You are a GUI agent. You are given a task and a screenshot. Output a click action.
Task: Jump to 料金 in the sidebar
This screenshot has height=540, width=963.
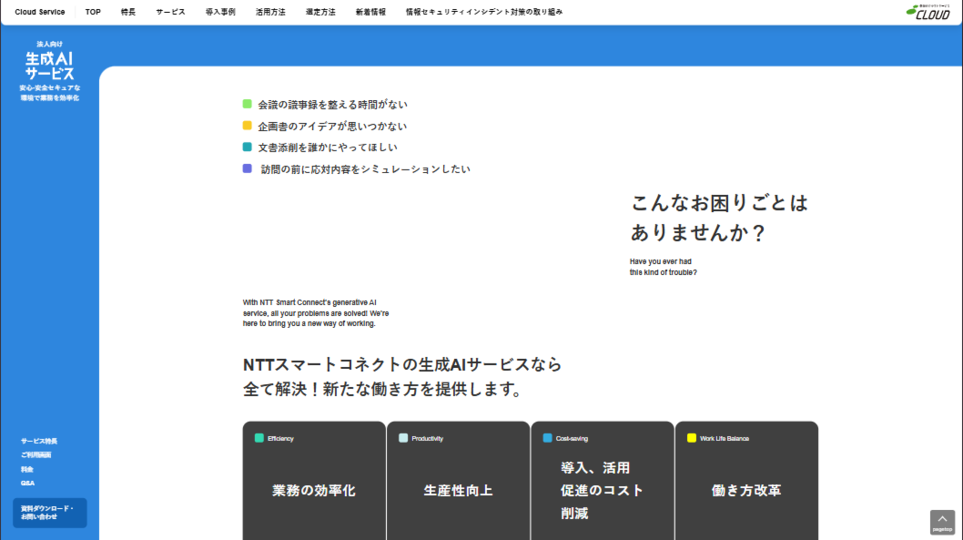pos(27,469)
